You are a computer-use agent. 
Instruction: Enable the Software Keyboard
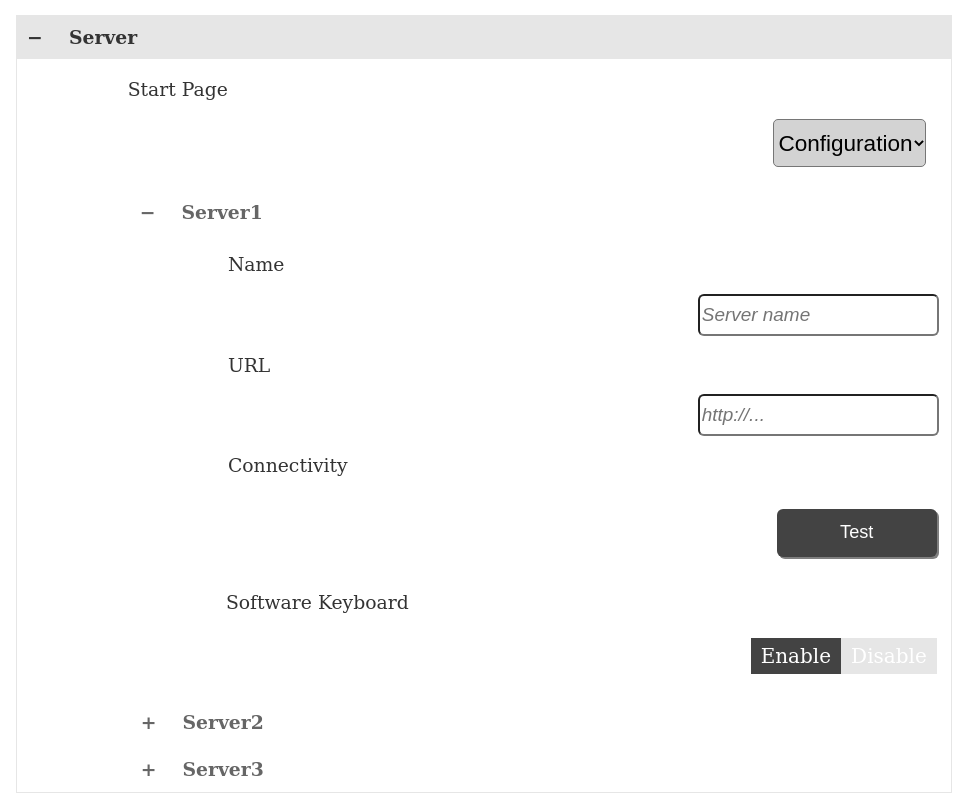[x=795, y=656]
